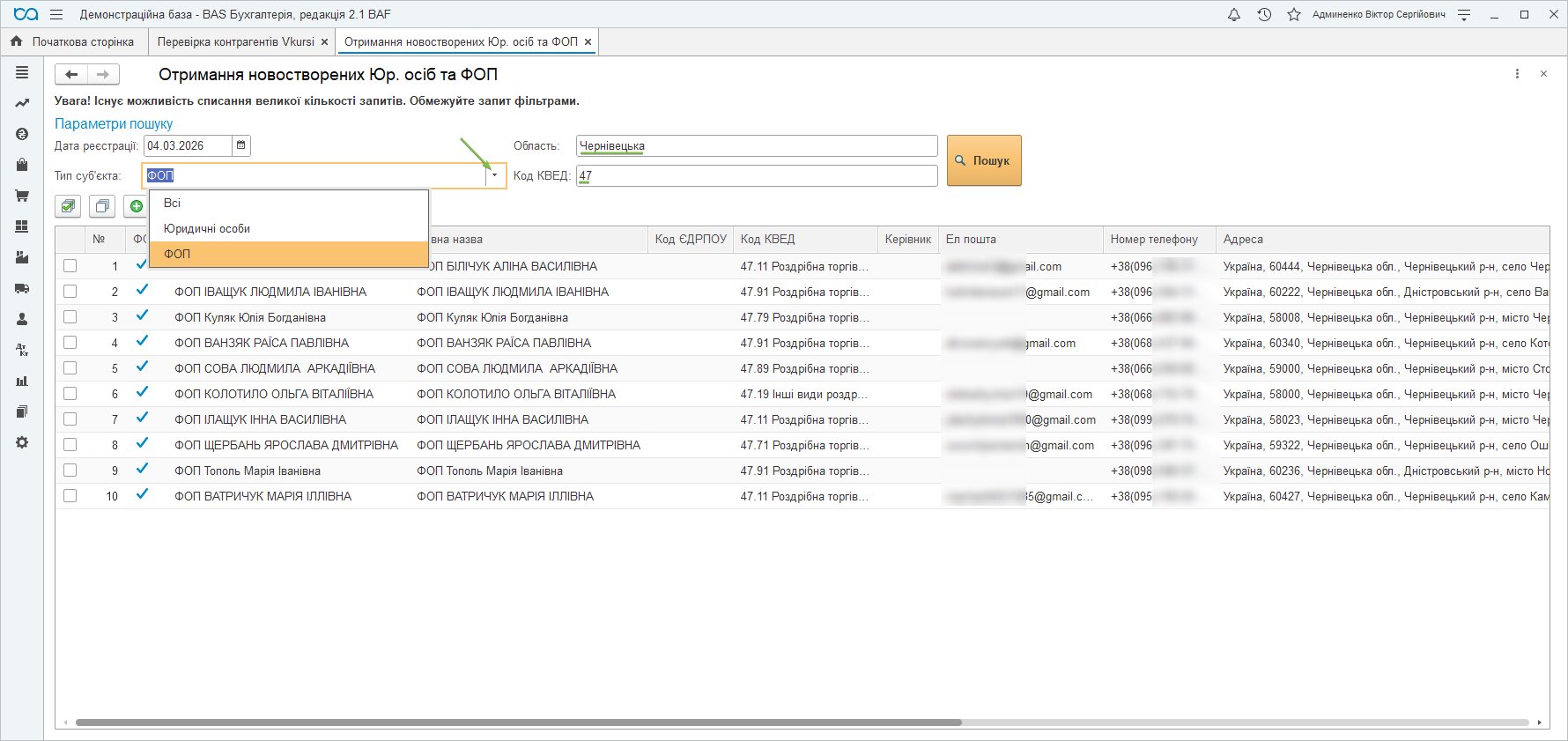
Task: Open the shopping cart section in sidebar
Action: [22, 196]
